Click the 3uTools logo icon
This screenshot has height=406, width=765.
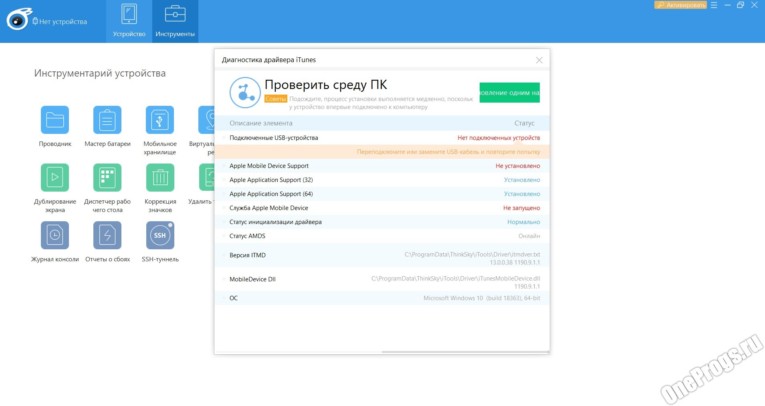coord(19,20)
